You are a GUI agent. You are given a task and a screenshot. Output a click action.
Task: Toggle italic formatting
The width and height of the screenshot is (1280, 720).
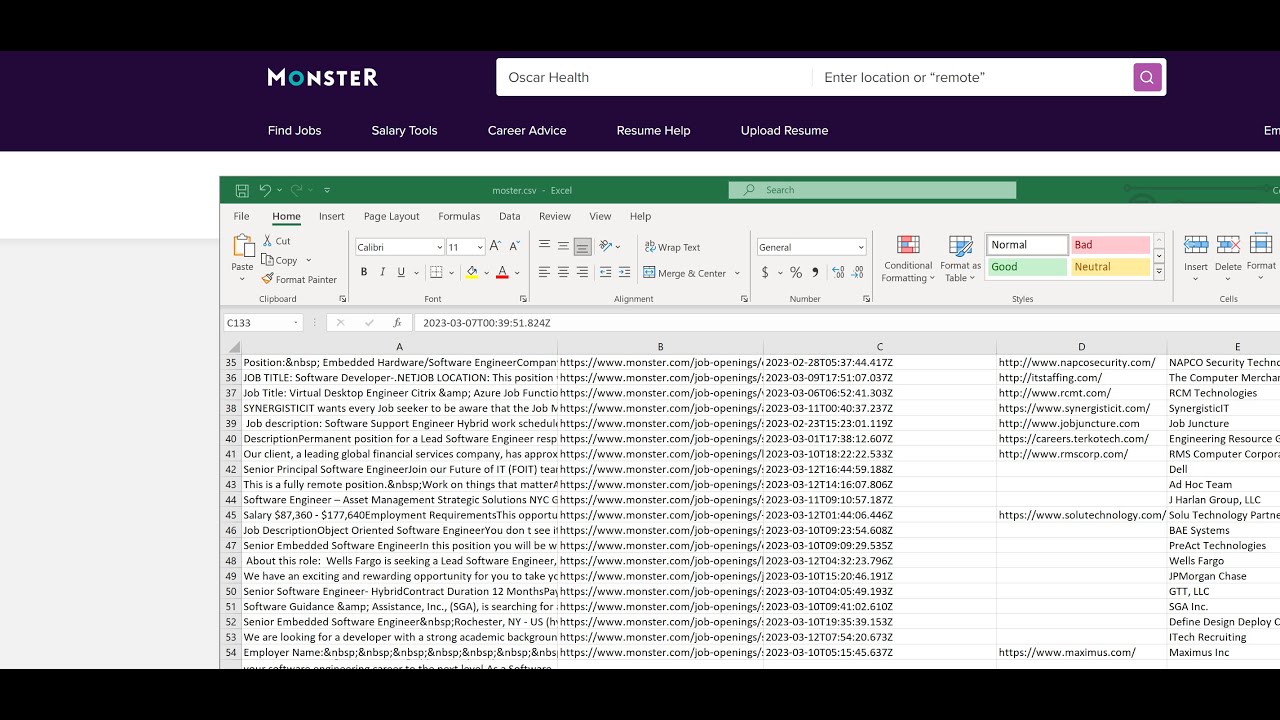pyautogui.click(x=382, y=272)
